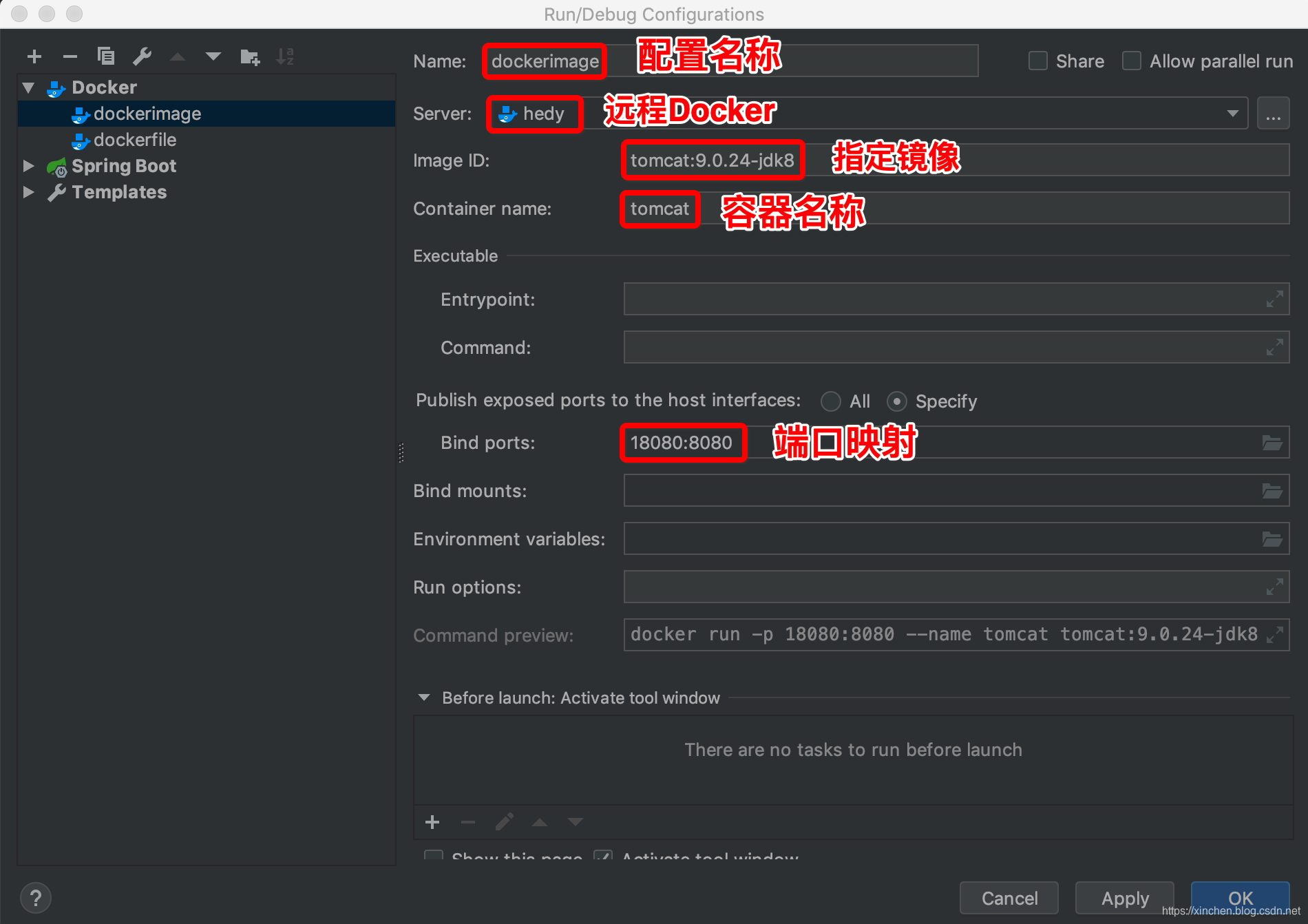Open Docker server settings ellipsis button

click(x=1274, y=114)
